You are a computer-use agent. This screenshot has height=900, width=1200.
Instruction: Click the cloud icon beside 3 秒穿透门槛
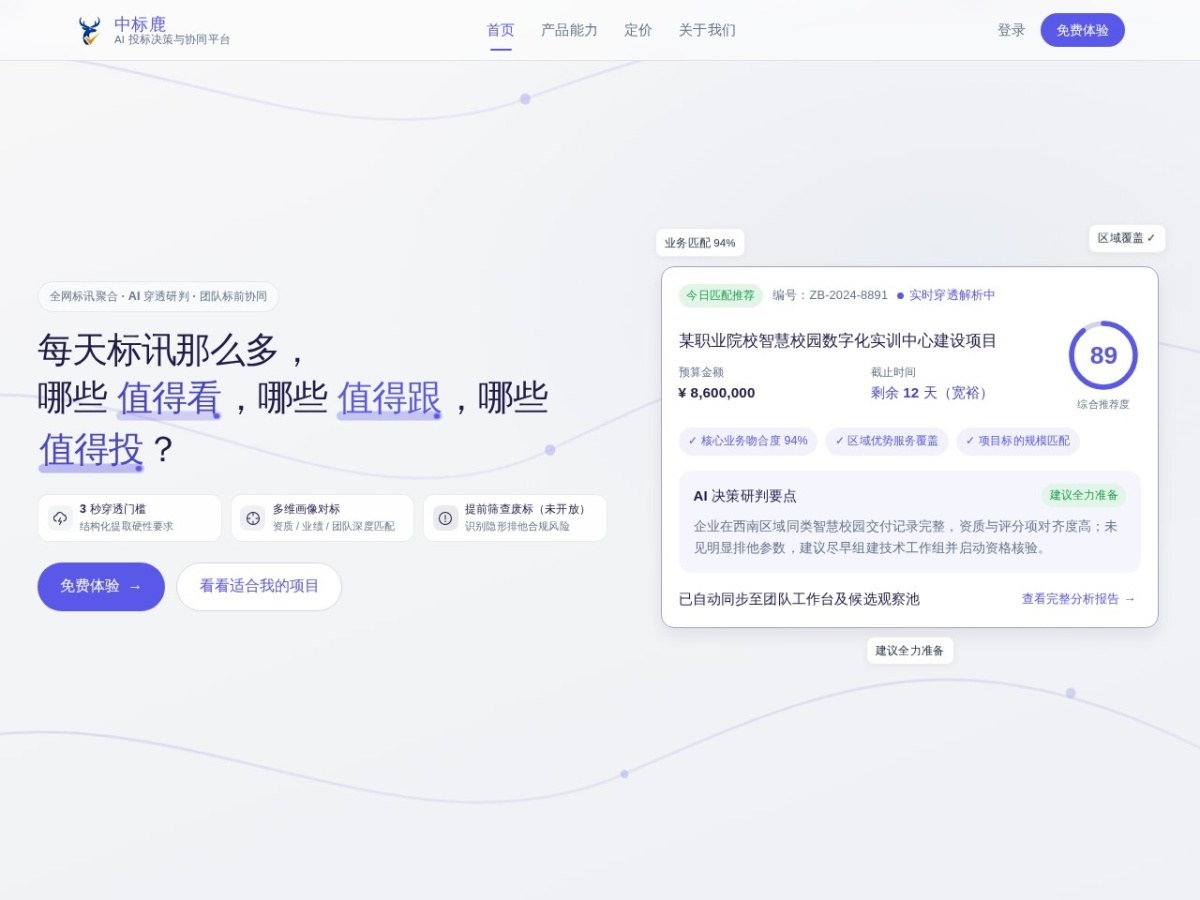60,518
